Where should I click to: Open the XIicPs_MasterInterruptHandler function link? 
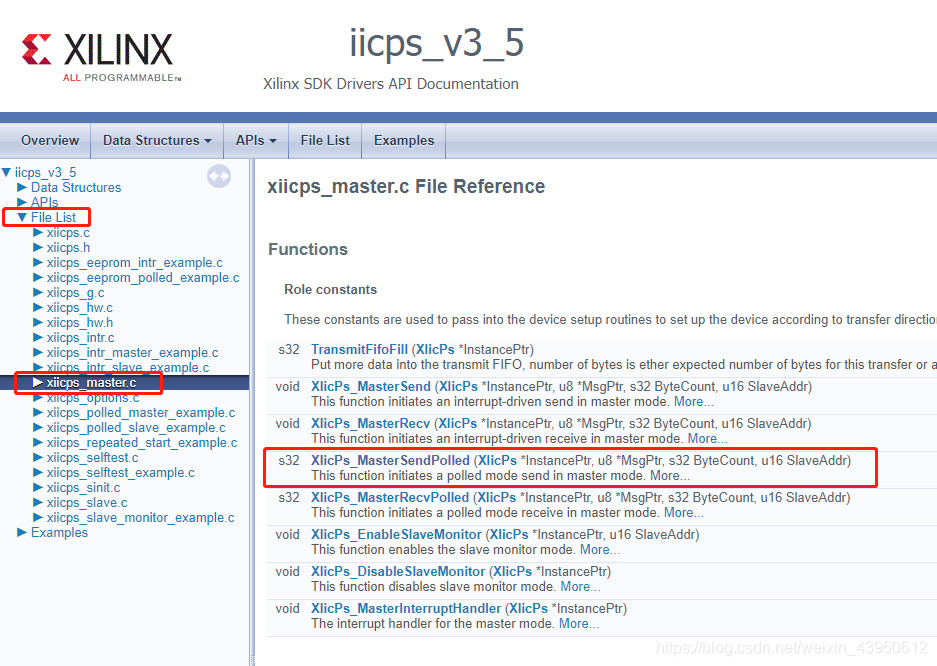(x=406, y=609)
